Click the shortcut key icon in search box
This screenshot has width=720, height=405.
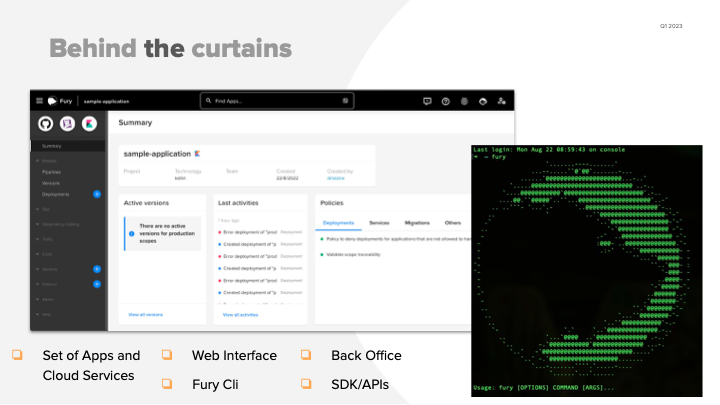(x=345, y=101)
